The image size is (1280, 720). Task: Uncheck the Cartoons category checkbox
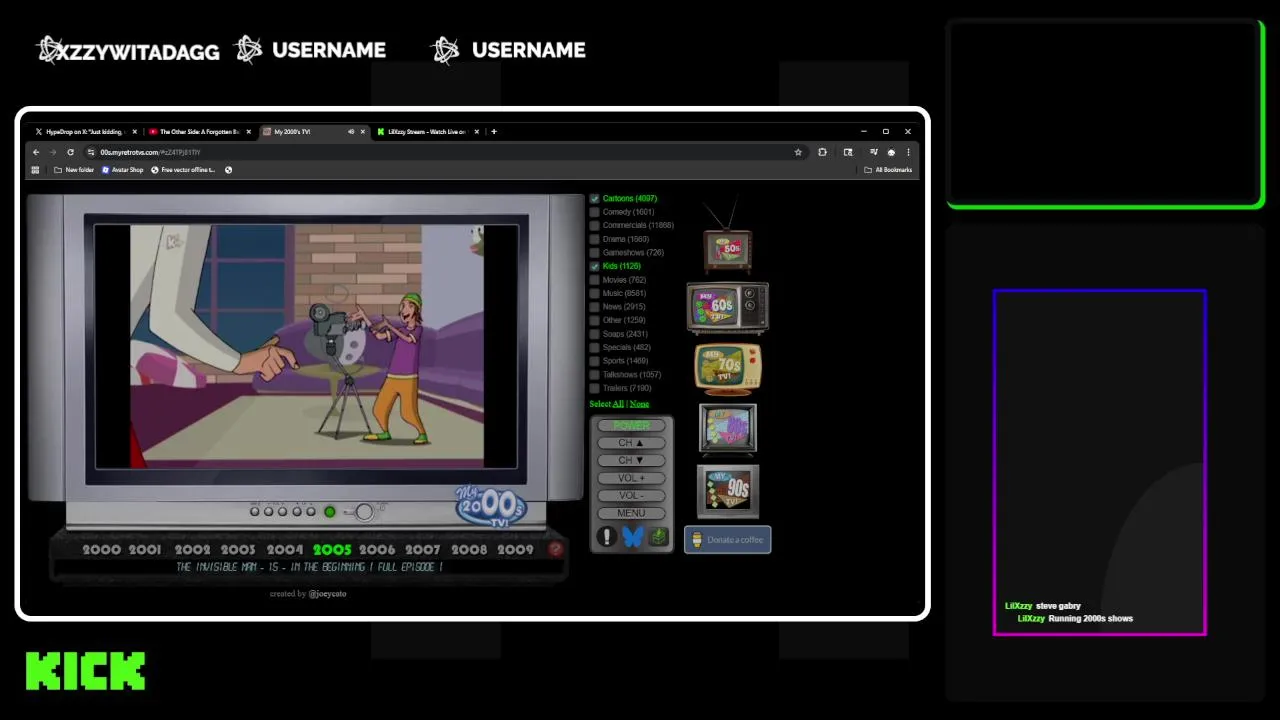pyautogui.click(x=594, y=198)
